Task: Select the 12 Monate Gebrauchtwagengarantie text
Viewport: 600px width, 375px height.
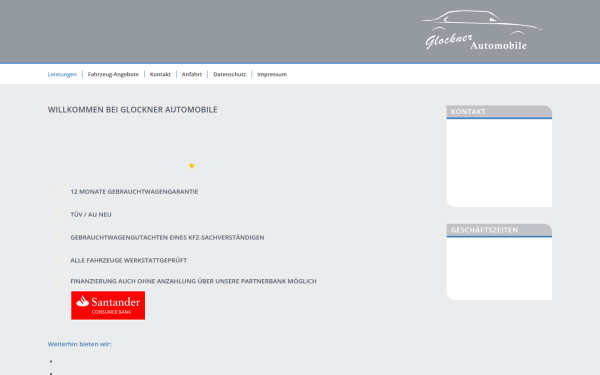Action: click(x=134, y=192)
